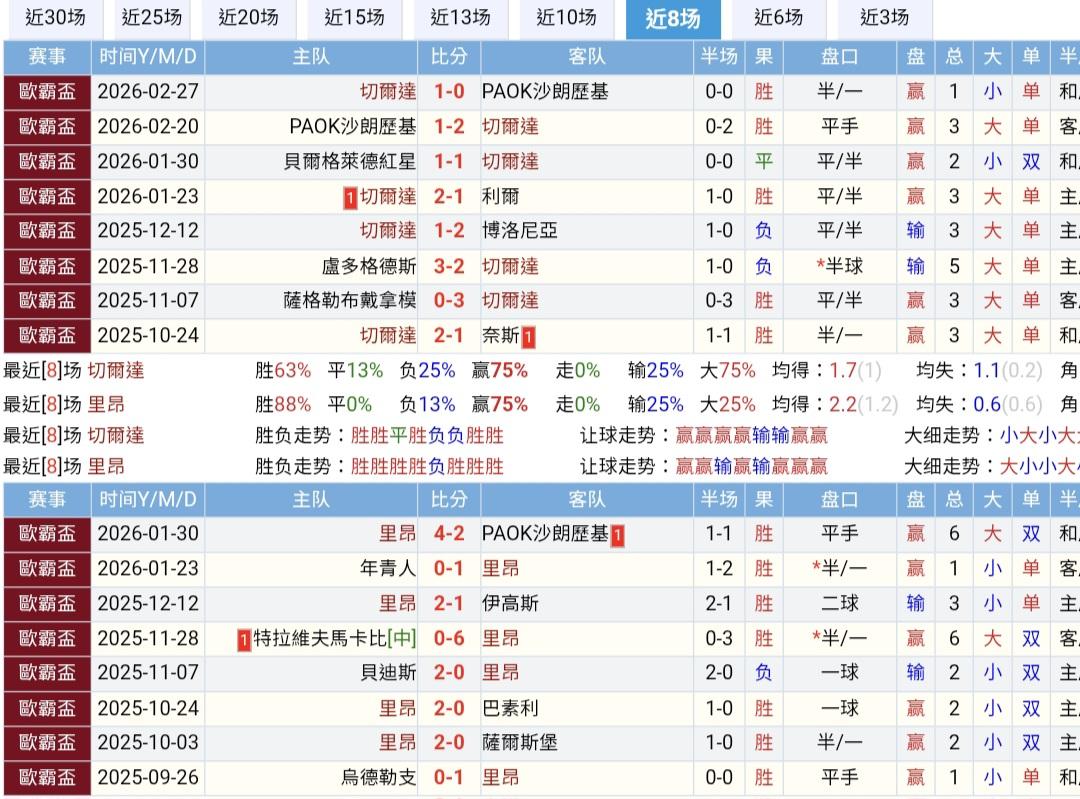Click home team 貝迪斯
Image resolution: width=1080 pixels, height=799 pixels.
pos(388,672)
